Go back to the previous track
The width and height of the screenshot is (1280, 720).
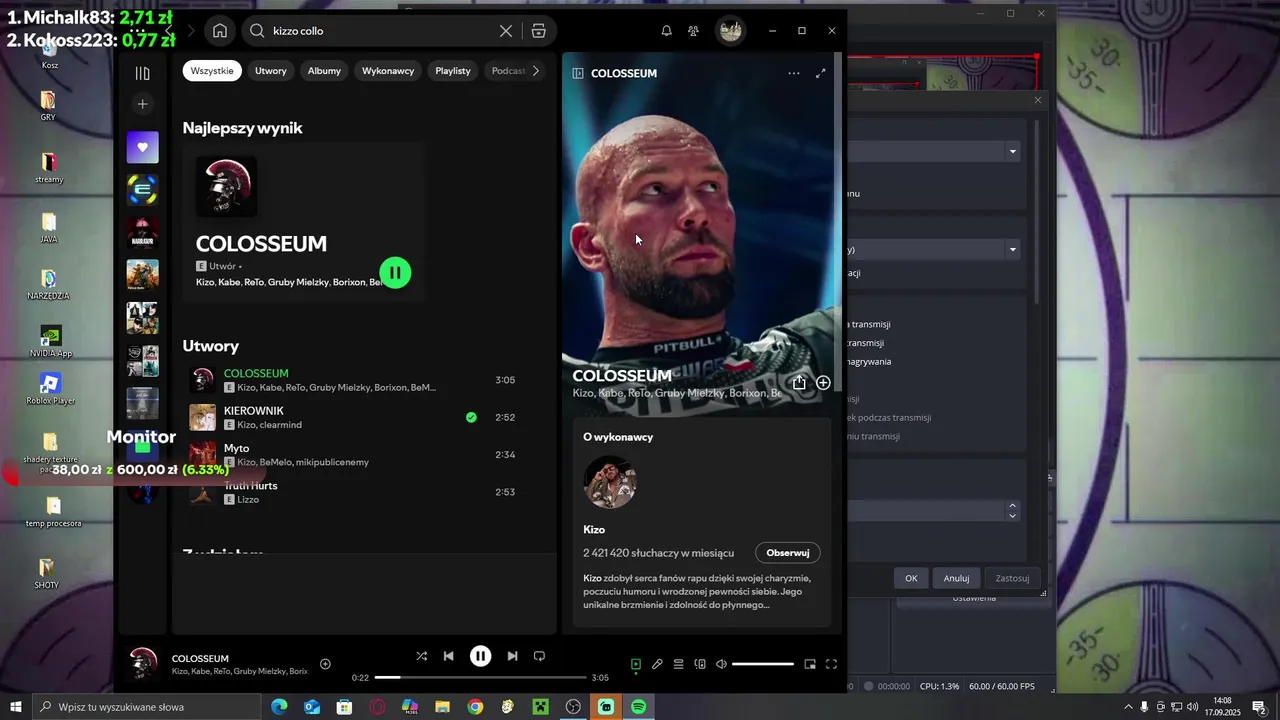448,656
